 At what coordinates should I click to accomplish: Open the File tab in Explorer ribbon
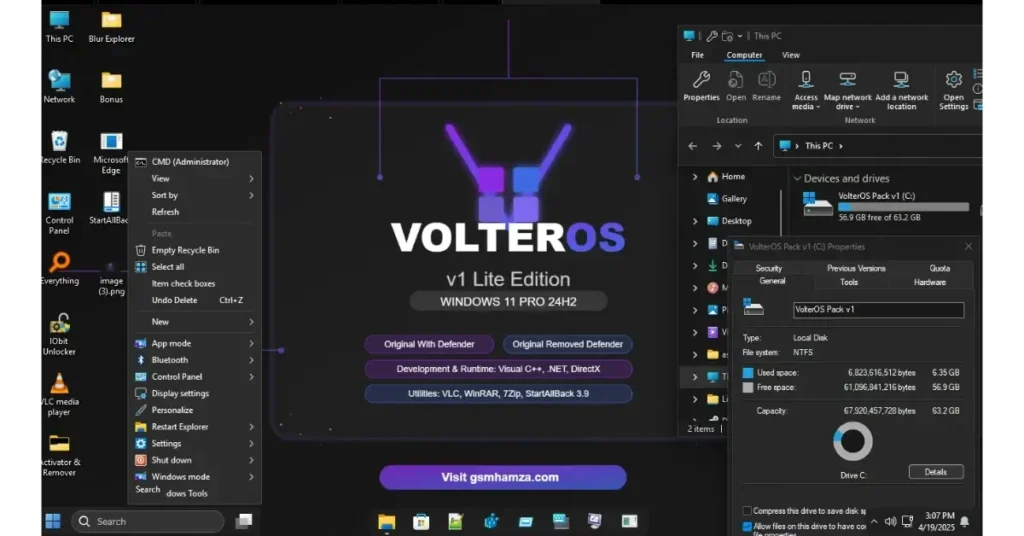point(697,55)
